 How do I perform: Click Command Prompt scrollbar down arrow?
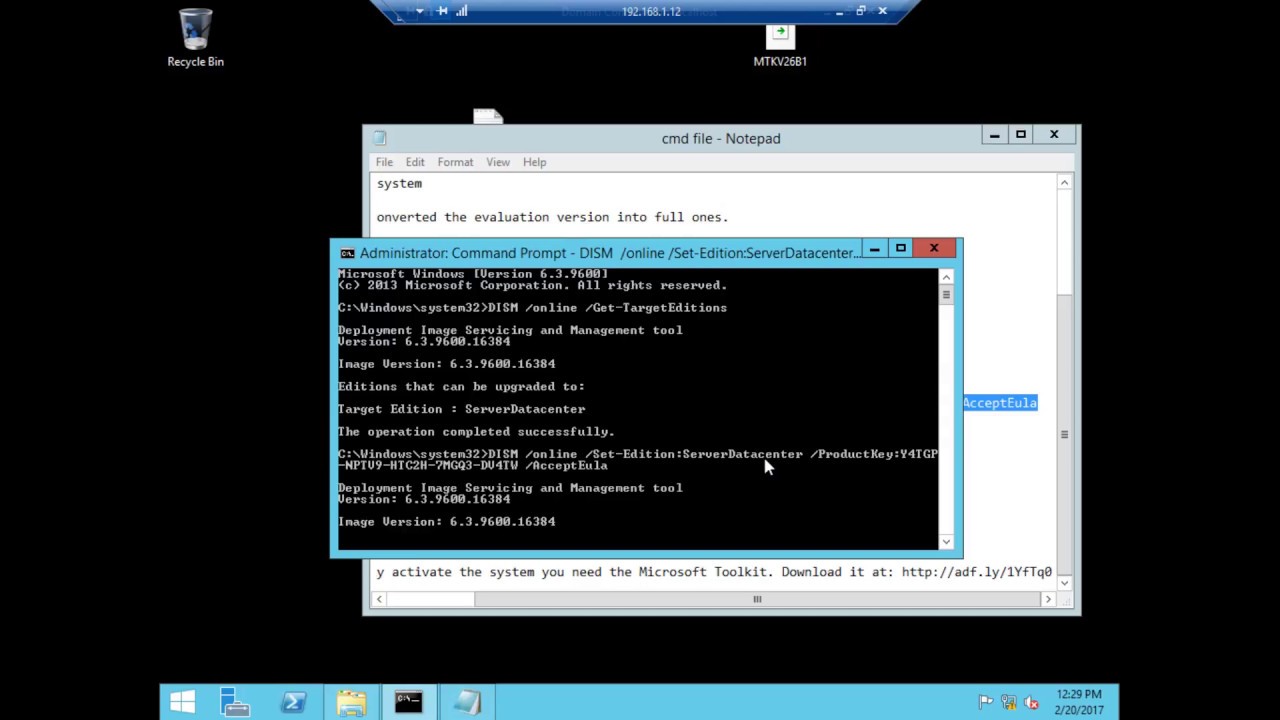tap(946, 542)
